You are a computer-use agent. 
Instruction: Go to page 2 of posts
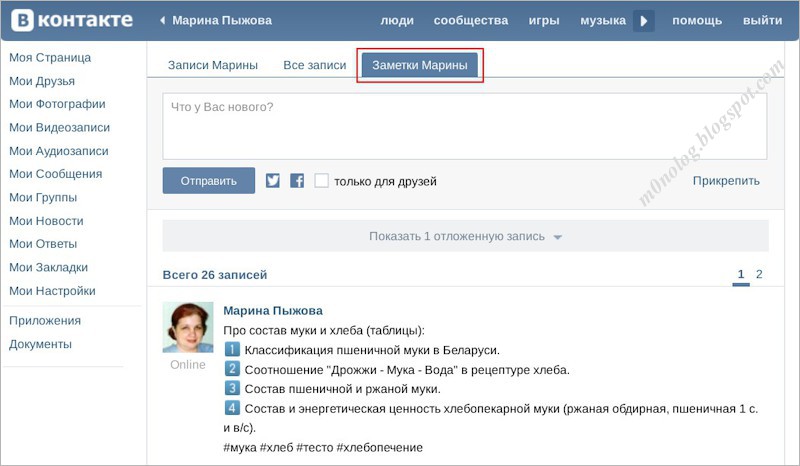(x=759, y=274)
